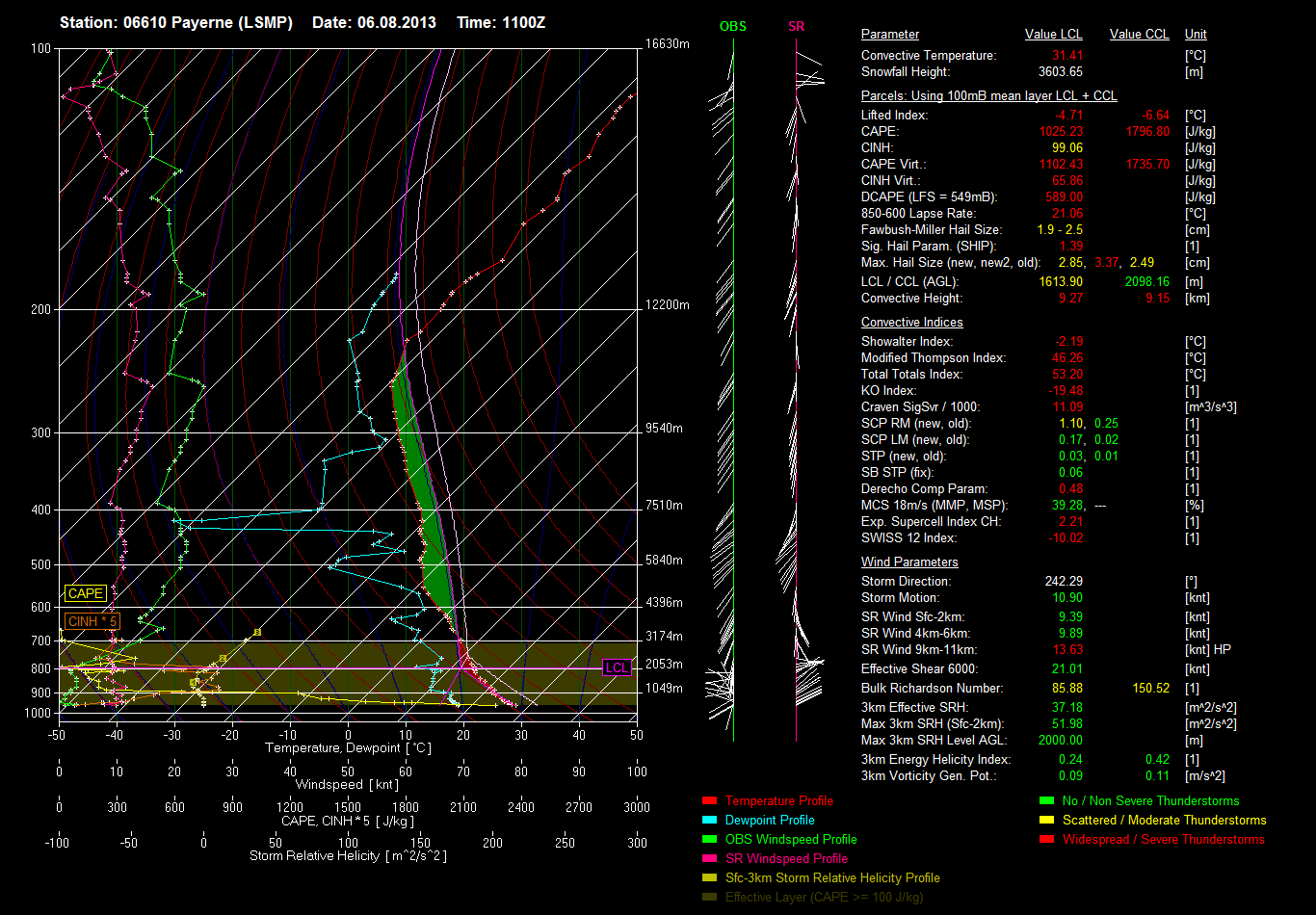The height and width of the screenshot is (915, 1316).
Task: Click the orange CINH * 5 label box
Action: (92, 621)
